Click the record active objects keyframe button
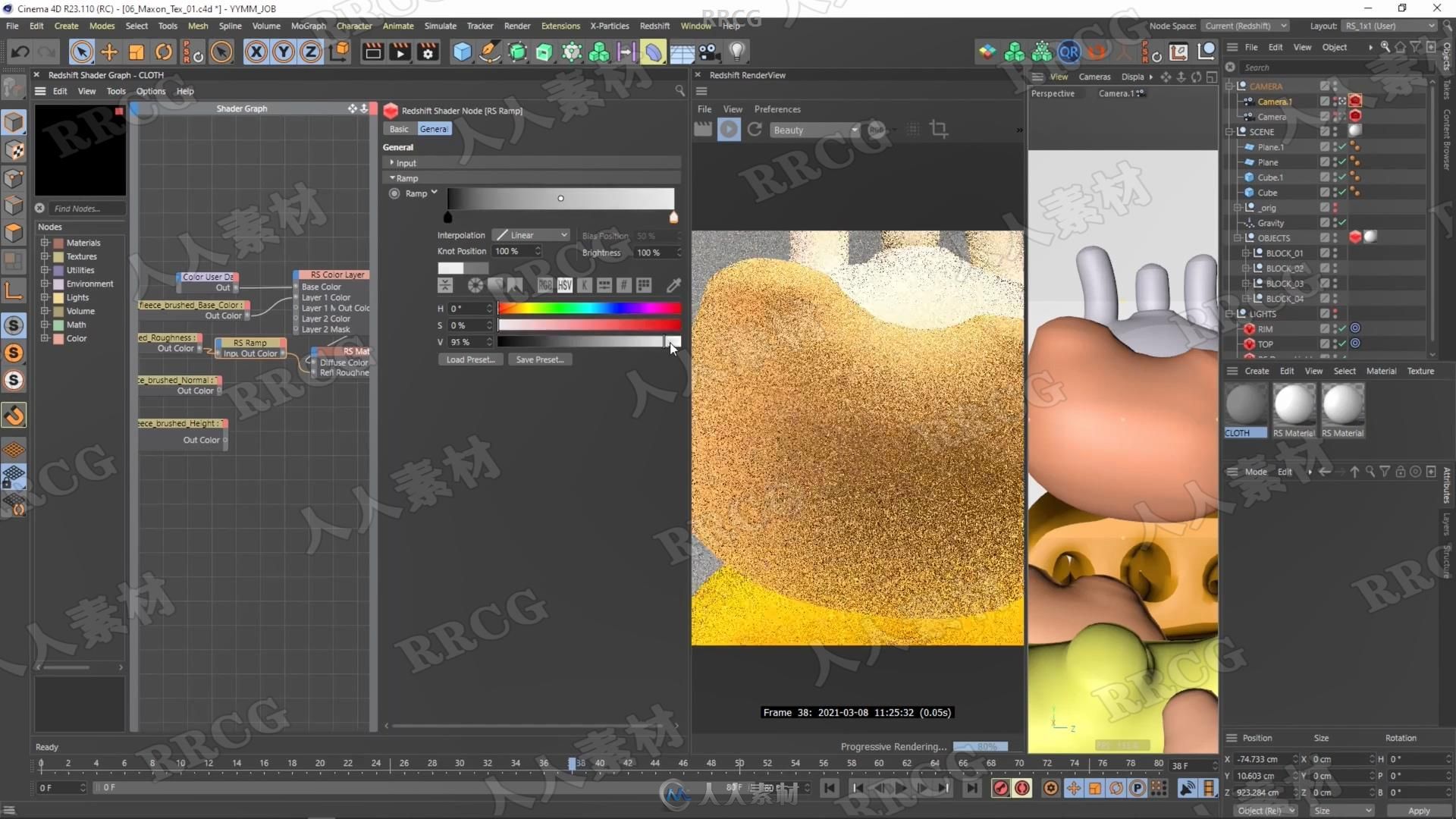1456x819 pixels. tap(1001, 789)
